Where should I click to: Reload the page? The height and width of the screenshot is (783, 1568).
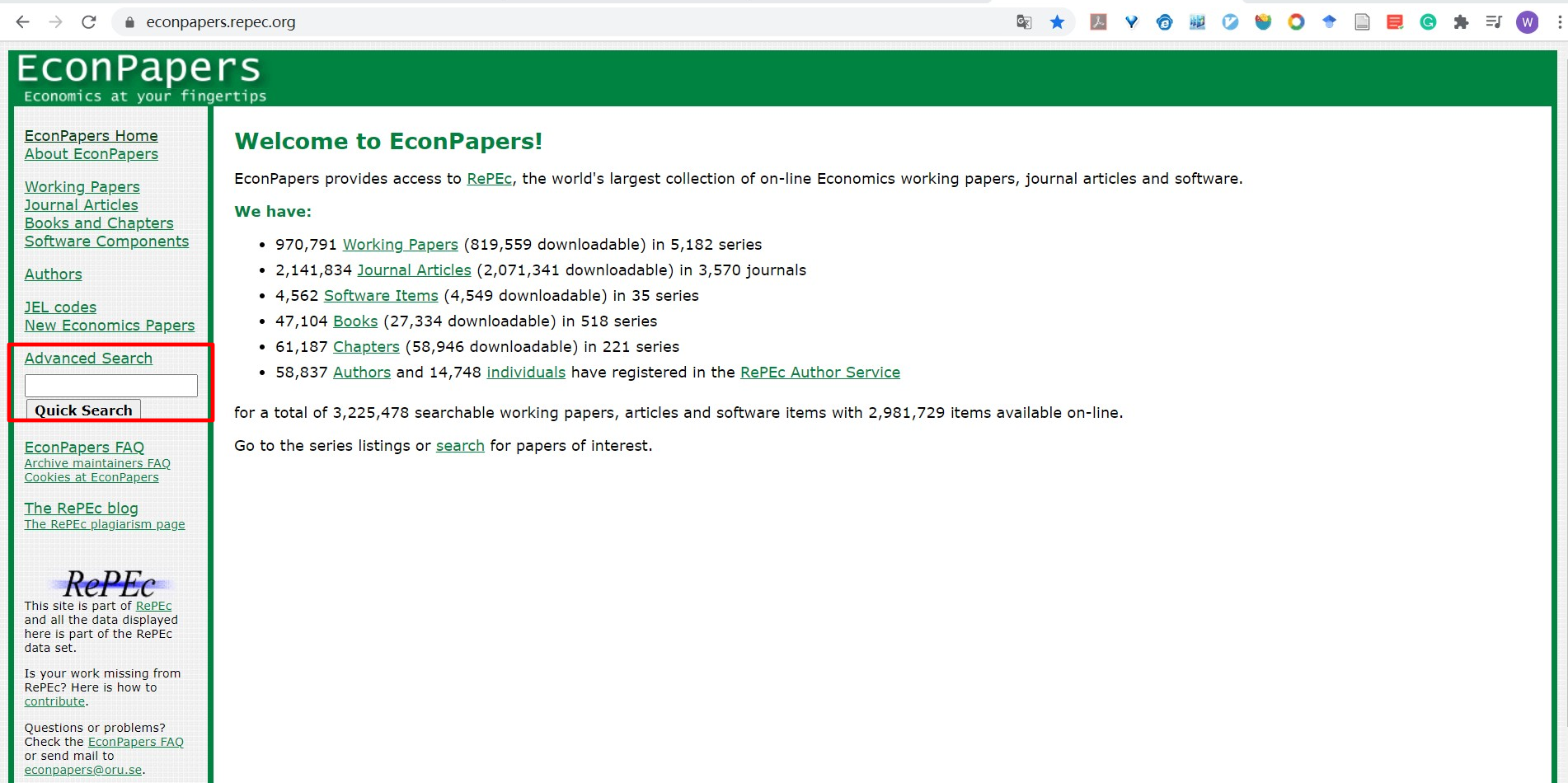(89, 21)
